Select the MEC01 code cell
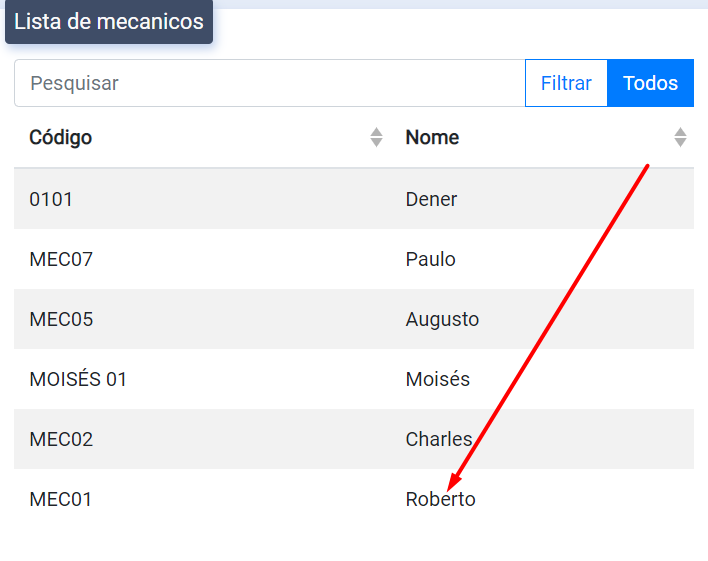Viewport: 708px width, 561px height. pos(60,499)
